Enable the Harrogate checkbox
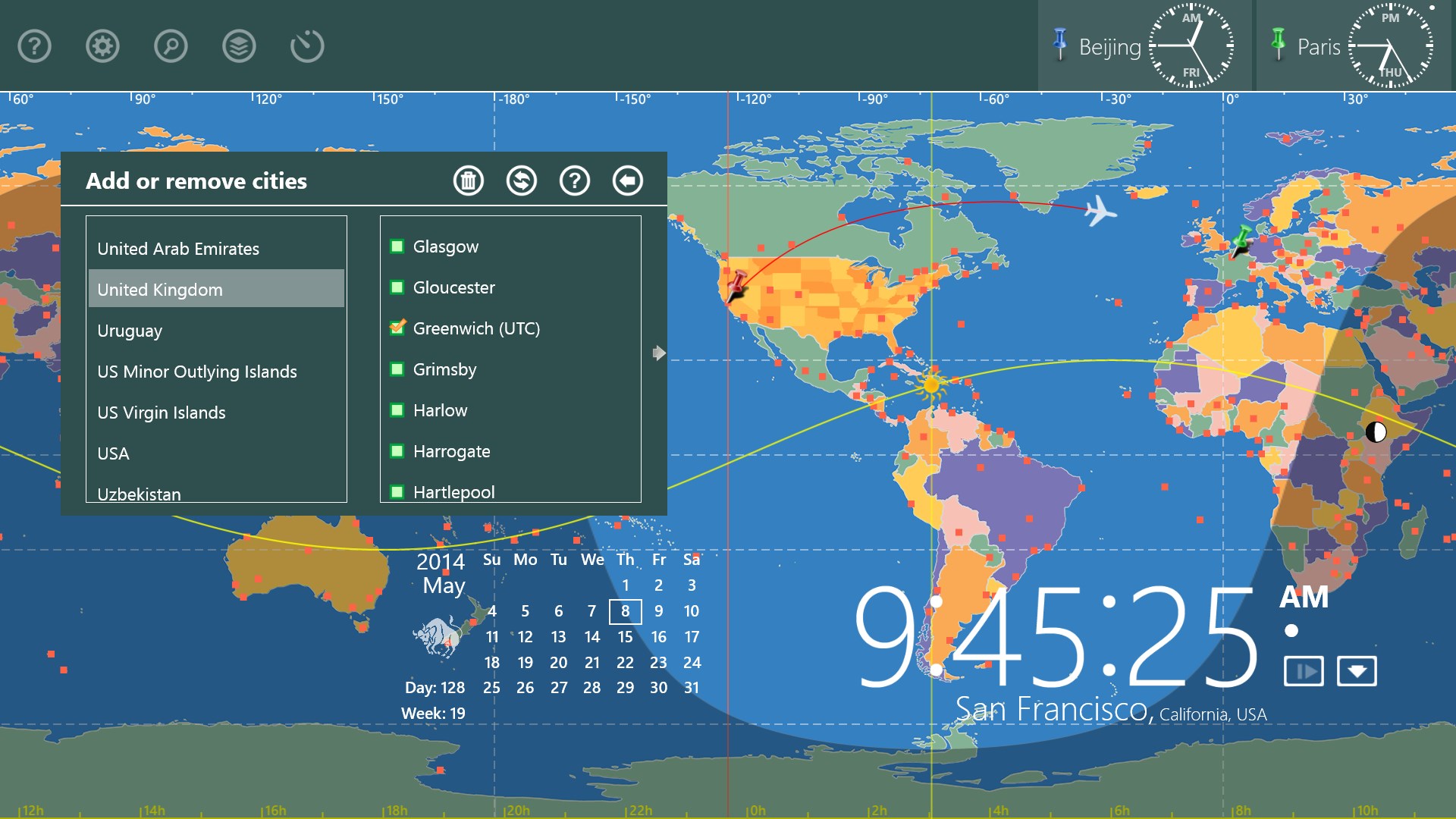The image size is (1456, 819). tap(397, 451)
